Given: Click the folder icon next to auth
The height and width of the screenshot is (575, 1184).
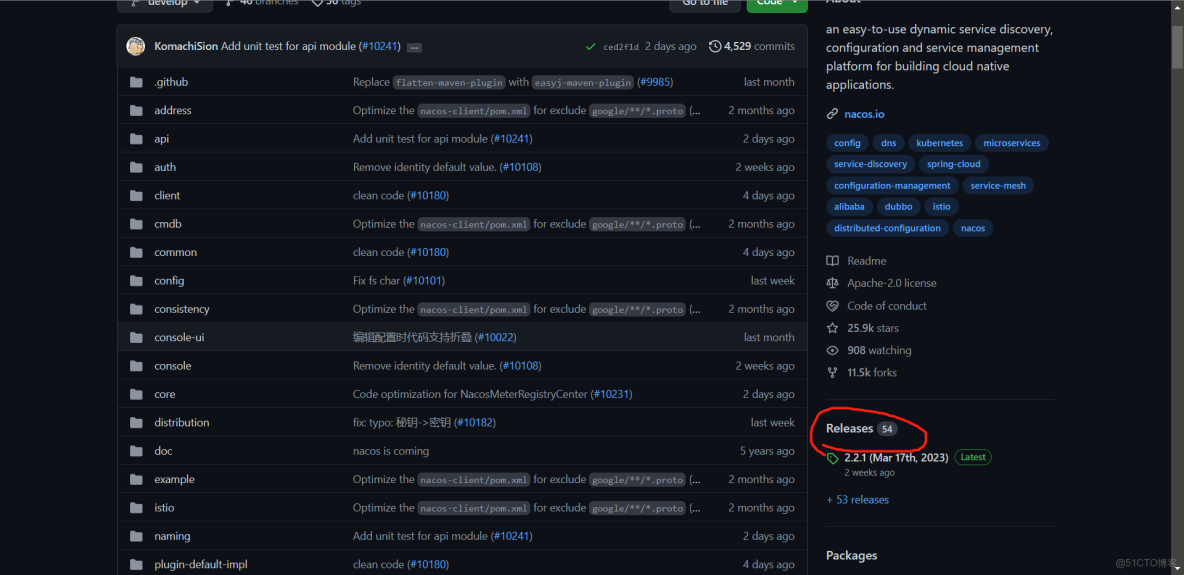Looking at the screenshot, I should (x=136, y=167).
